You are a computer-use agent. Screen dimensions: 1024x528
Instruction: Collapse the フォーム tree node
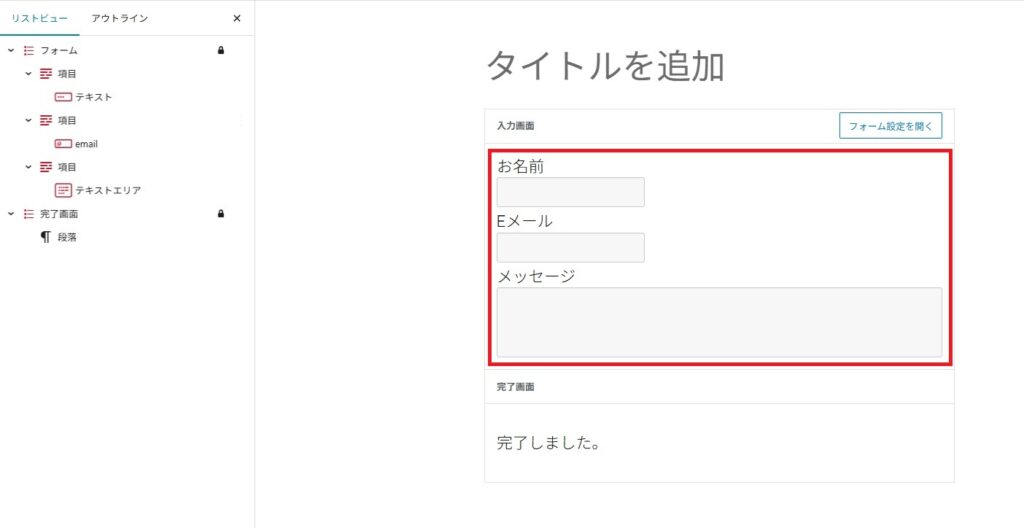click(11, 50)
